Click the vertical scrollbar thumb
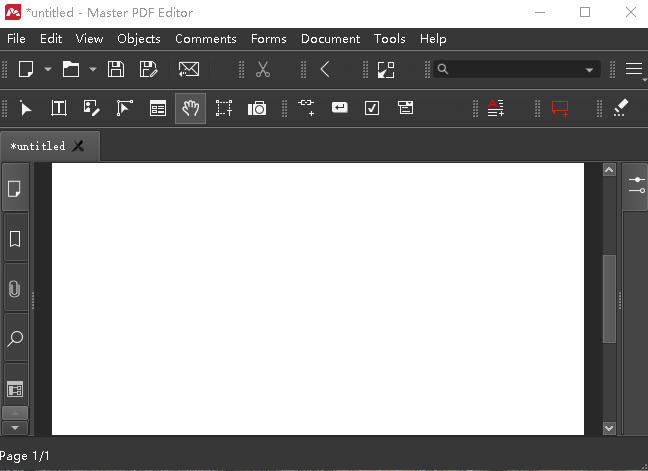 609,299
